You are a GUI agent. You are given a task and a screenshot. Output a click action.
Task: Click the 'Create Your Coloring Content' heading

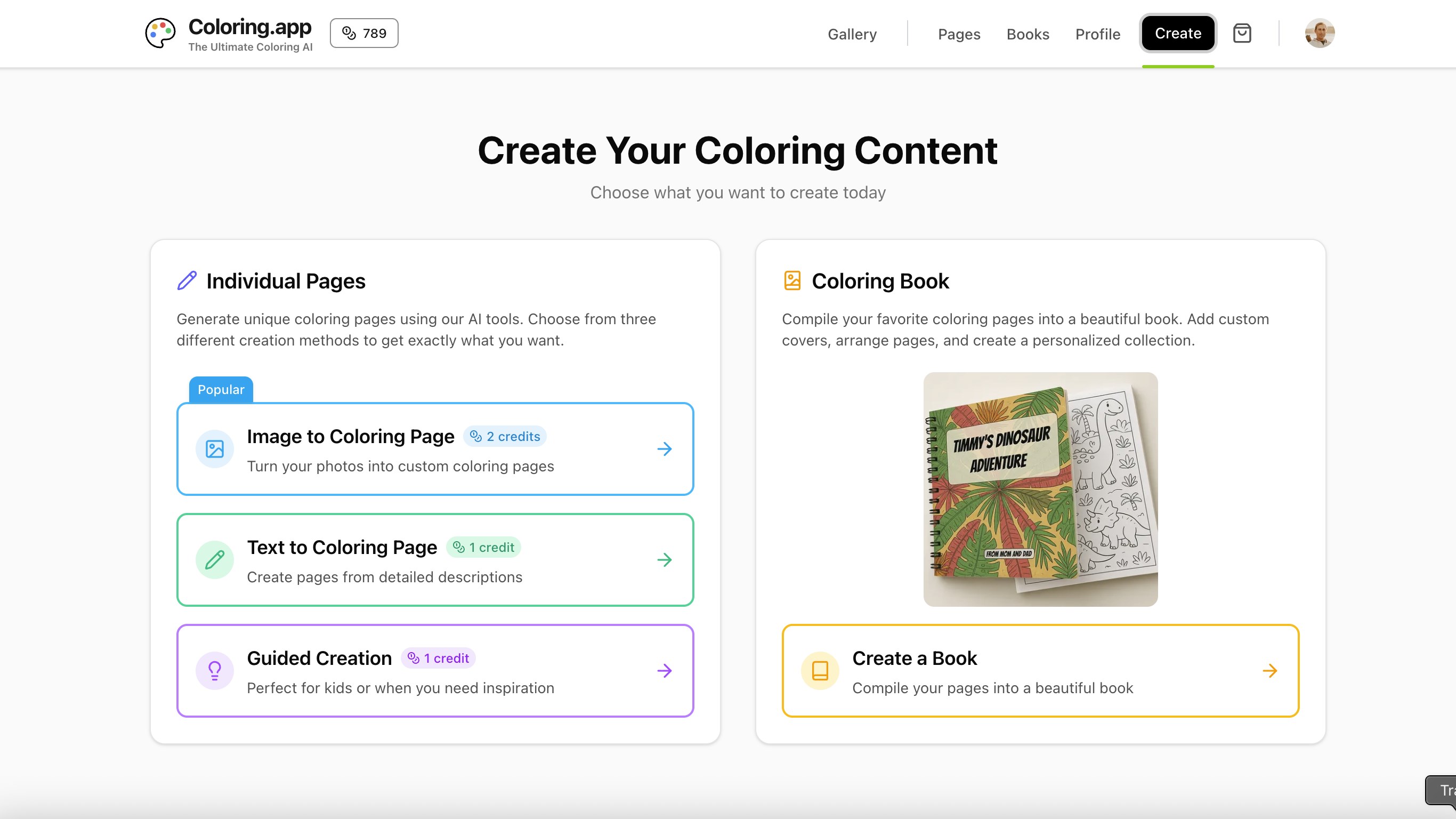tap(738, 150)
